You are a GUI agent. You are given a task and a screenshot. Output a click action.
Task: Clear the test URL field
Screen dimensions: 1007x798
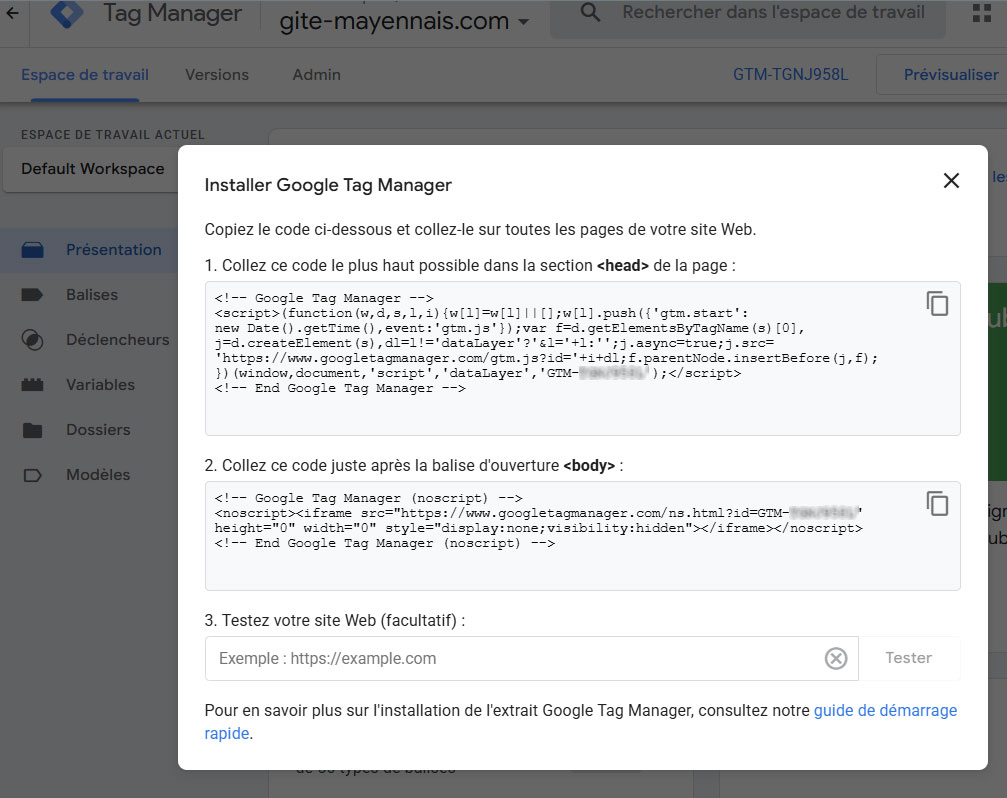pos(835,658)
